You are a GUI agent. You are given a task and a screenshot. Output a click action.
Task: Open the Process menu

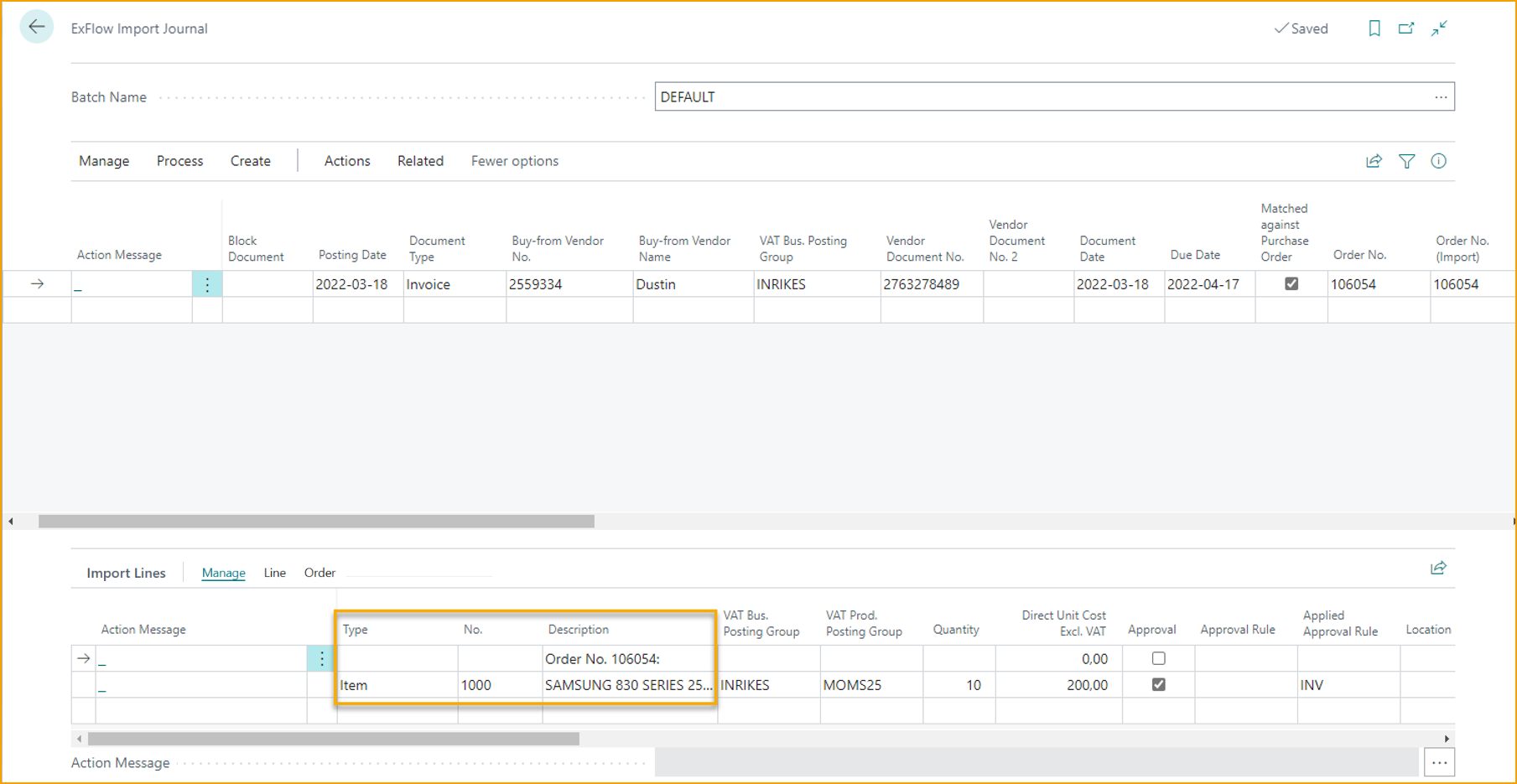pos(179,160)
